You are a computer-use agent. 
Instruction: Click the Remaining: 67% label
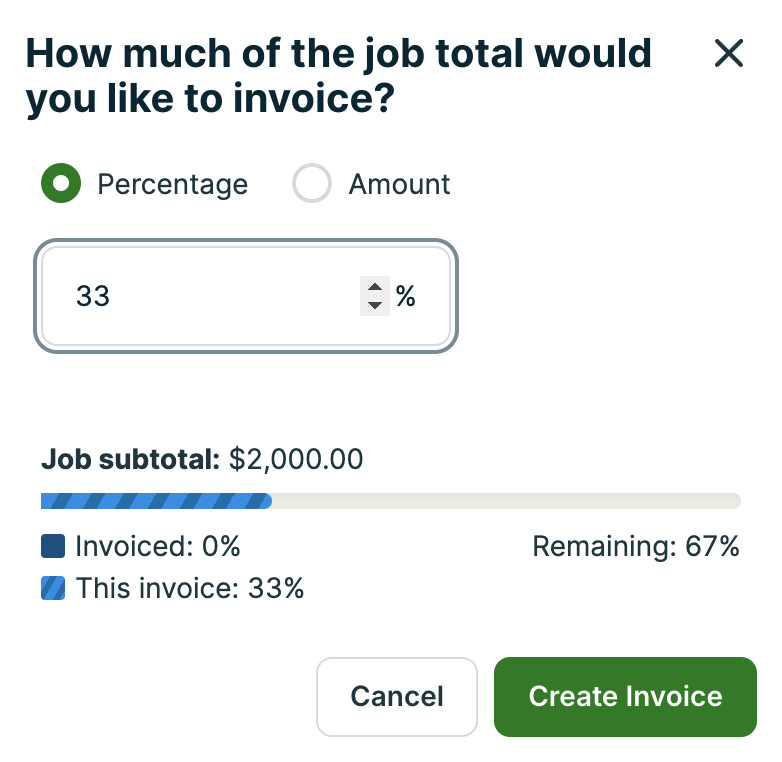[635, 547]
